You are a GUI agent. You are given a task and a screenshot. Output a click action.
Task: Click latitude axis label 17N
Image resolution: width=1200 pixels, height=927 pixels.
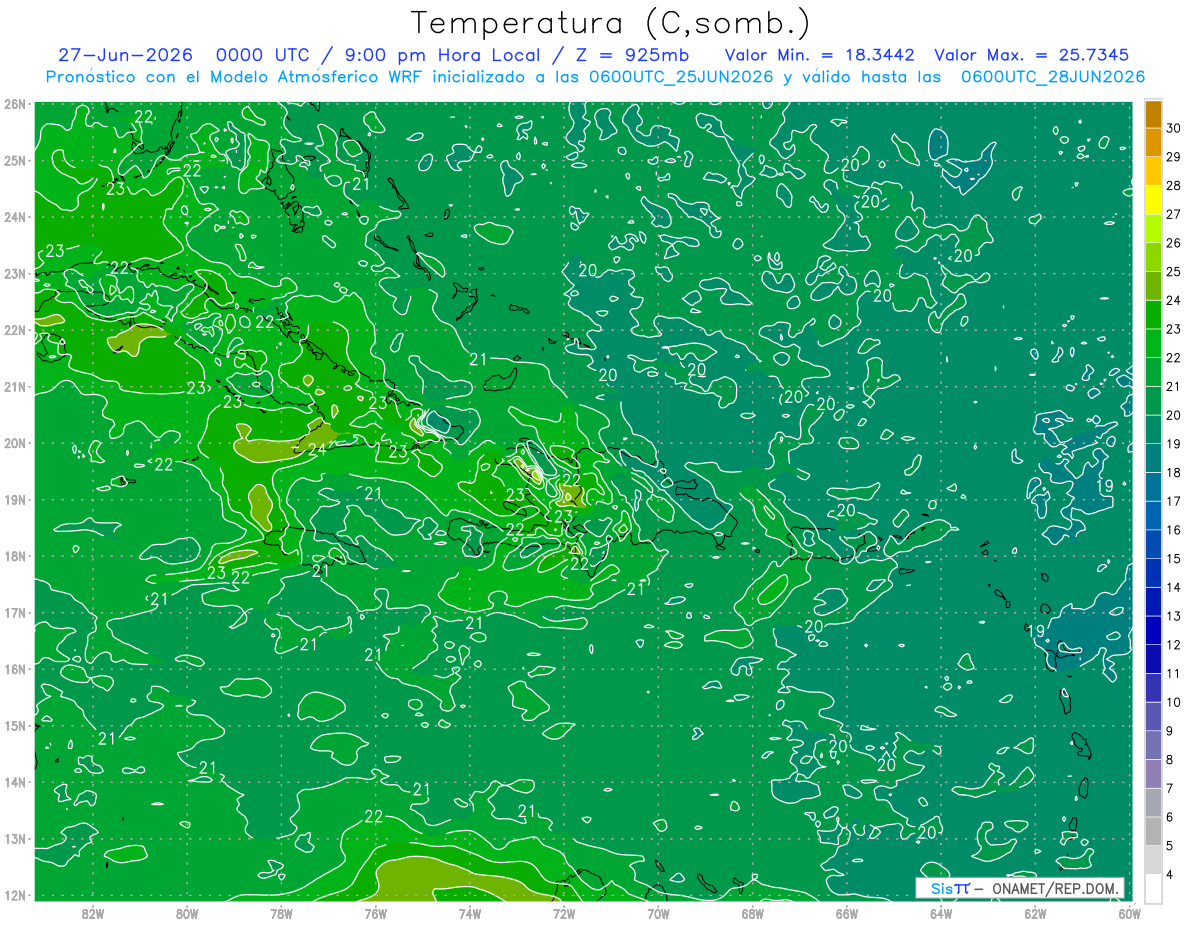coord(14,612)
